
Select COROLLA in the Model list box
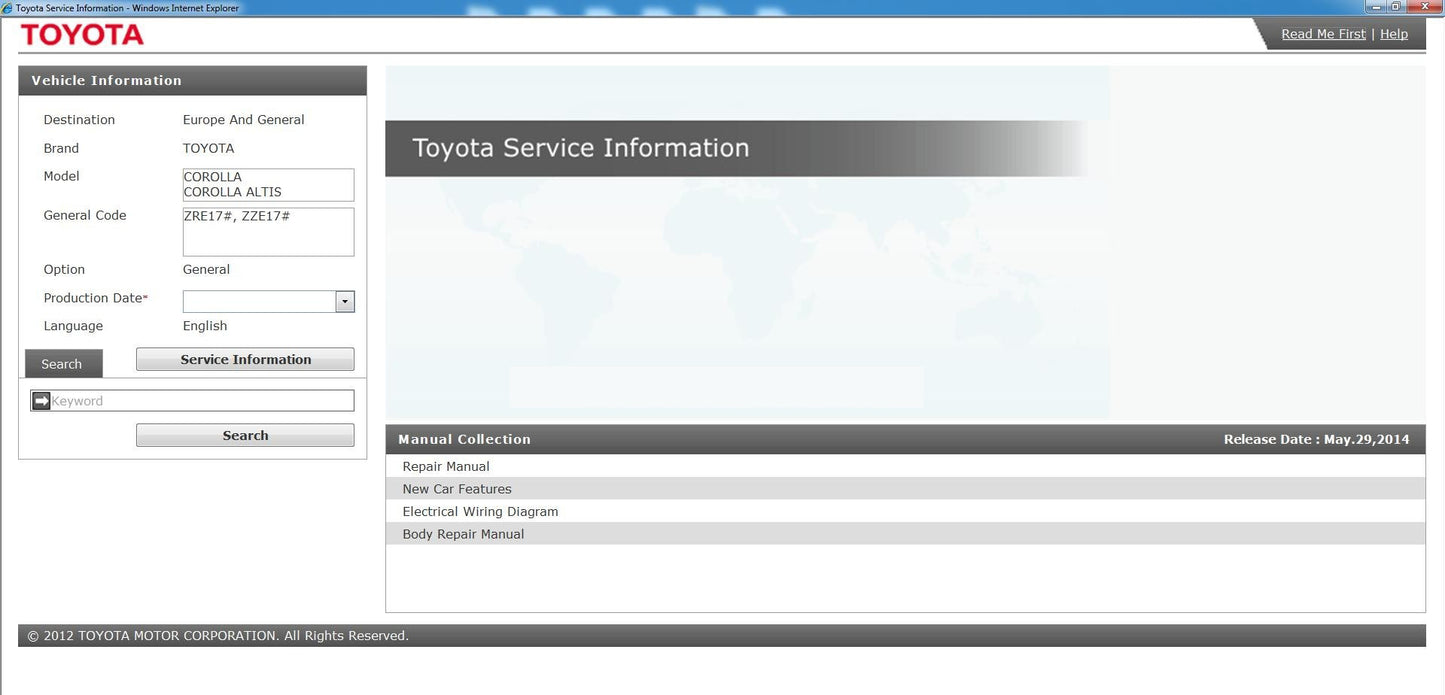pos(213,176)
